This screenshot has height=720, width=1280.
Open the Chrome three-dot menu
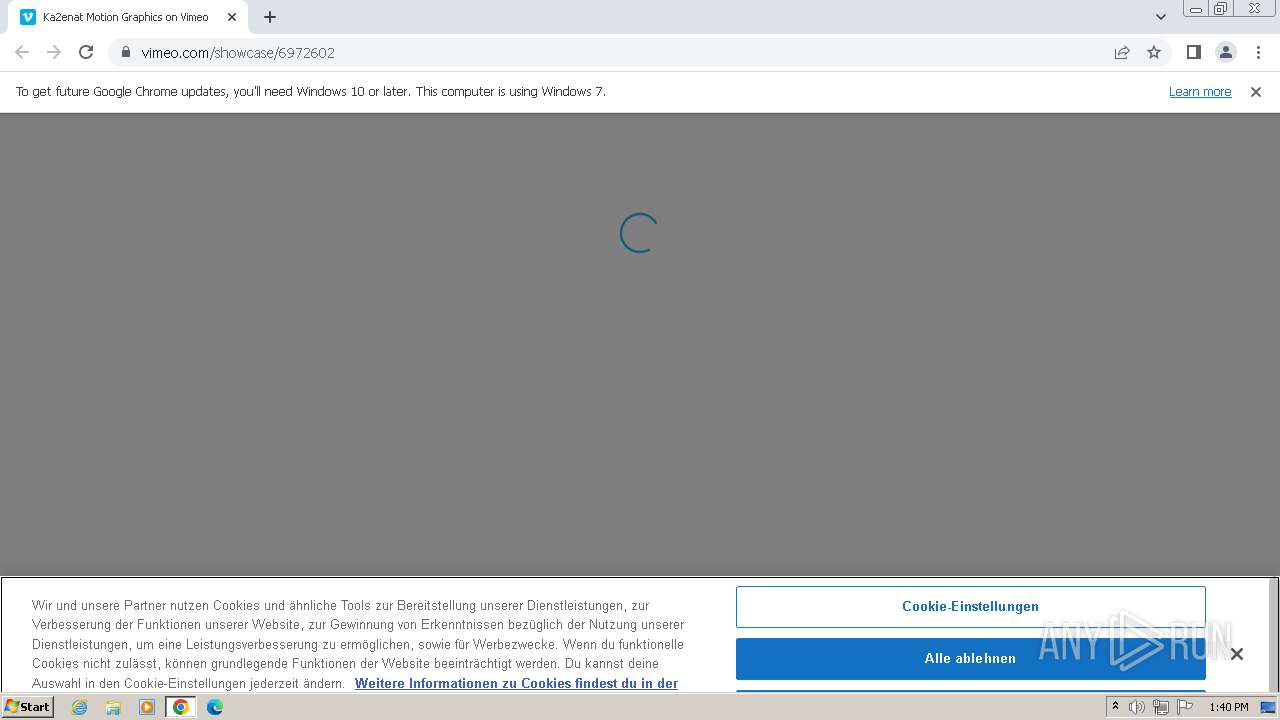click(x=1258, y=52)
